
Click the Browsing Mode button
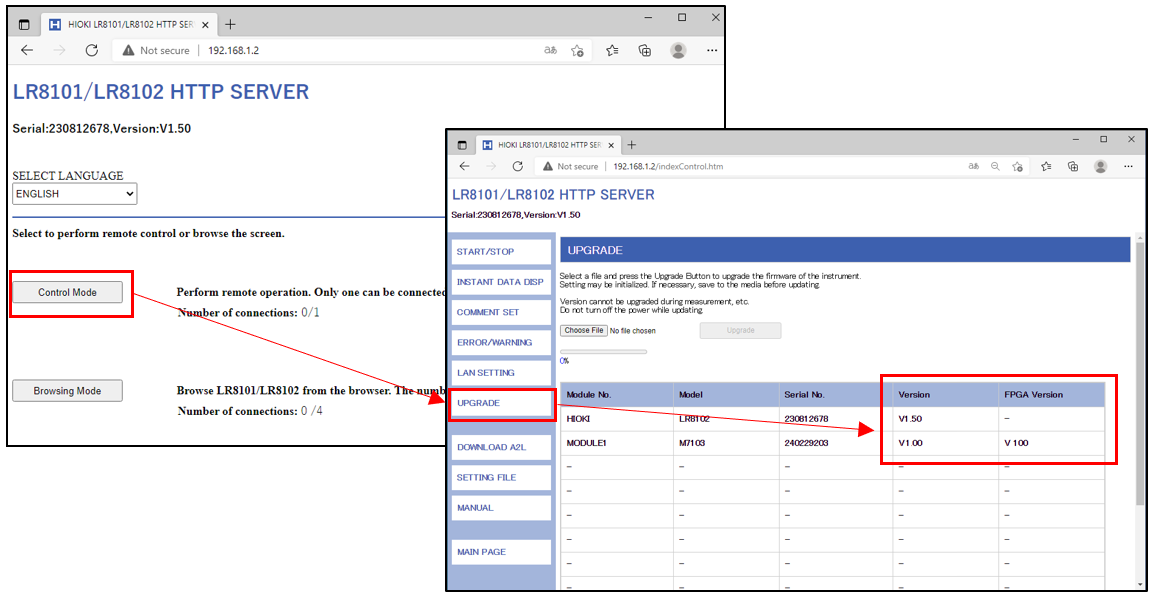coord(67,391)
